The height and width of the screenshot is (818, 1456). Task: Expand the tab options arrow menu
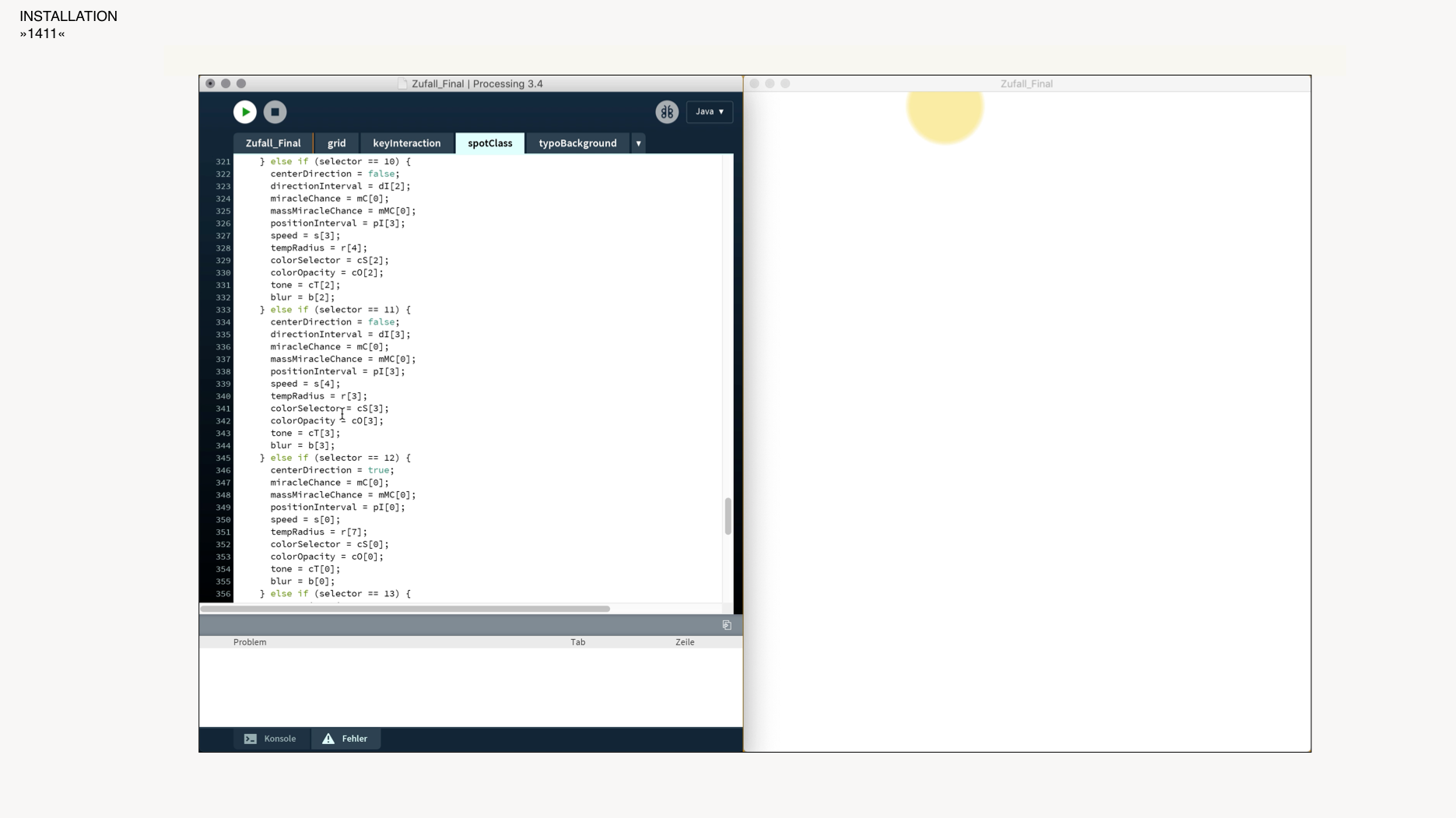(638, 143)
